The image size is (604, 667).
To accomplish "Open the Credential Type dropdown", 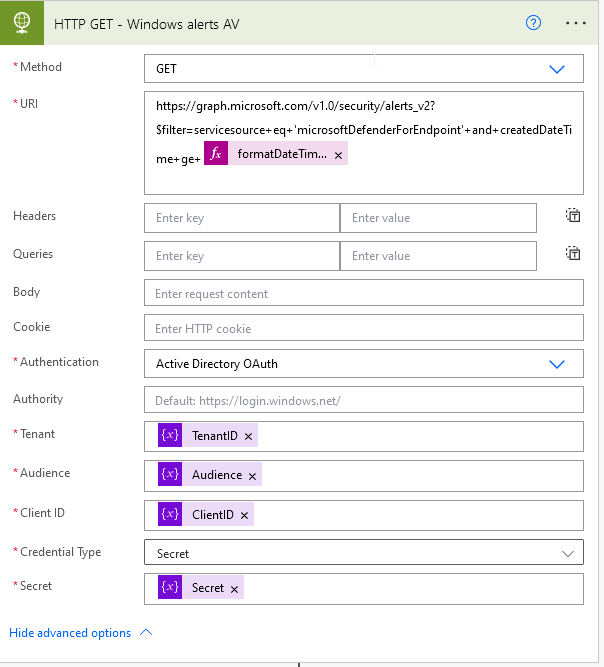I will [x=364, y=553].
